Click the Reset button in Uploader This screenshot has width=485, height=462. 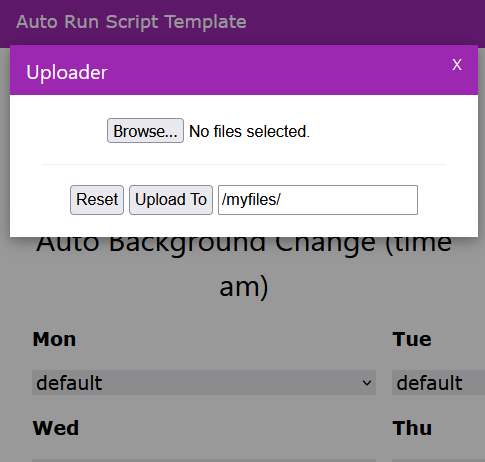tap(97, 200)
